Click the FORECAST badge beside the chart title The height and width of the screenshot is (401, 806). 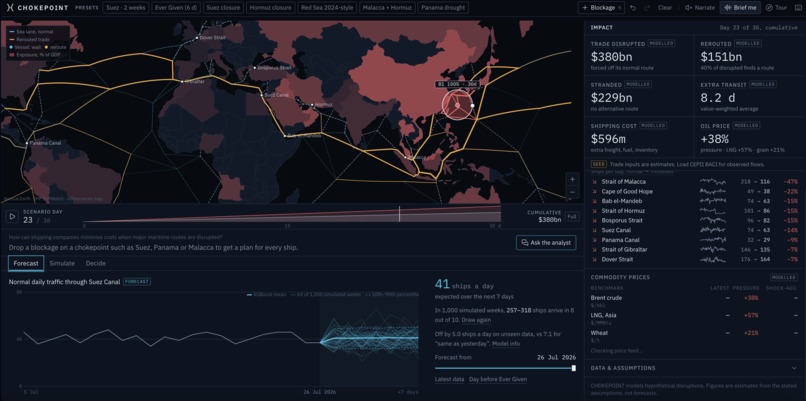click(137, 282)
